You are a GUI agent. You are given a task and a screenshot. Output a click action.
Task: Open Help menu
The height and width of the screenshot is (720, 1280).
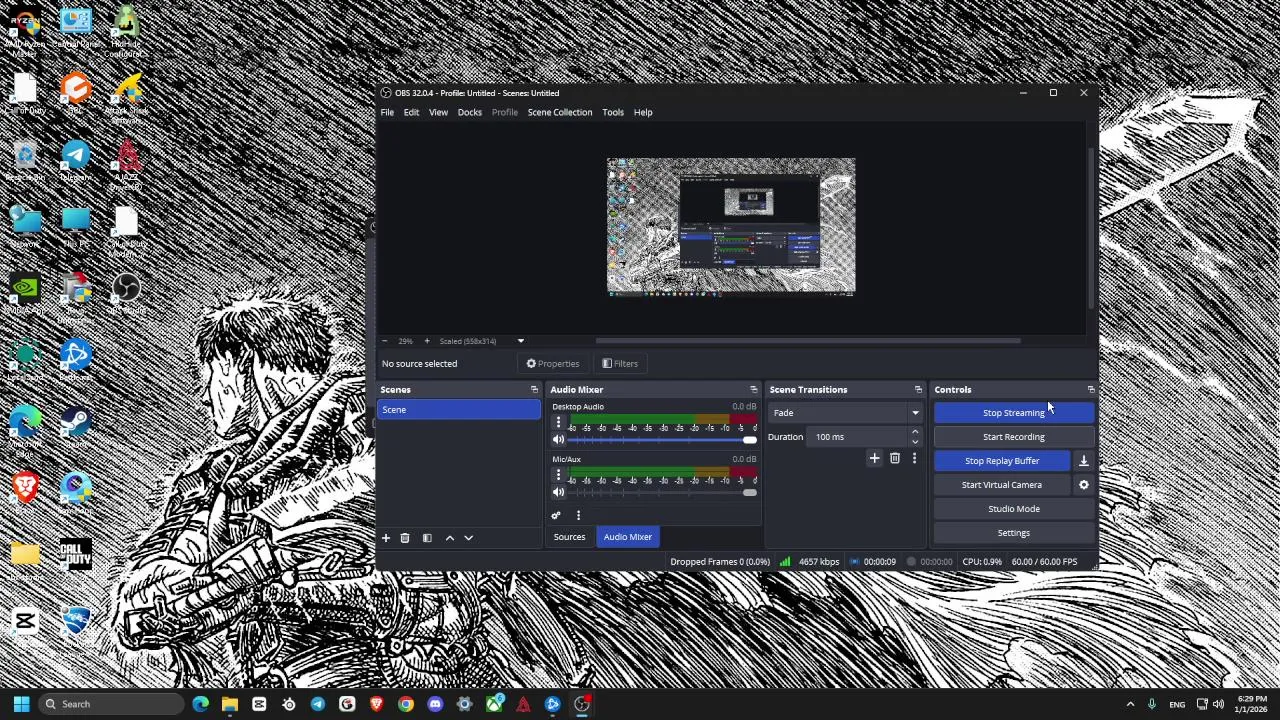coord(643,112)
